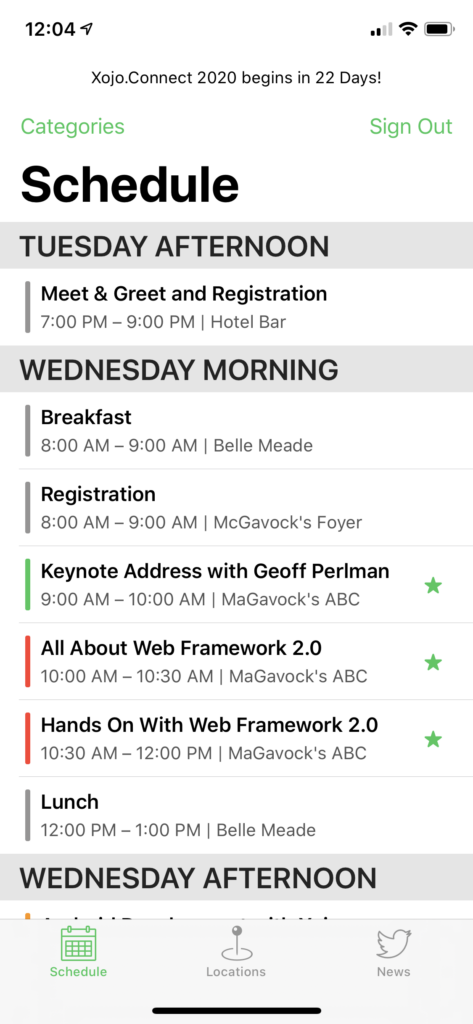Open the Schedule calendar tab icon
This screenshot has width=473, height=1024.
click(78, 944)
